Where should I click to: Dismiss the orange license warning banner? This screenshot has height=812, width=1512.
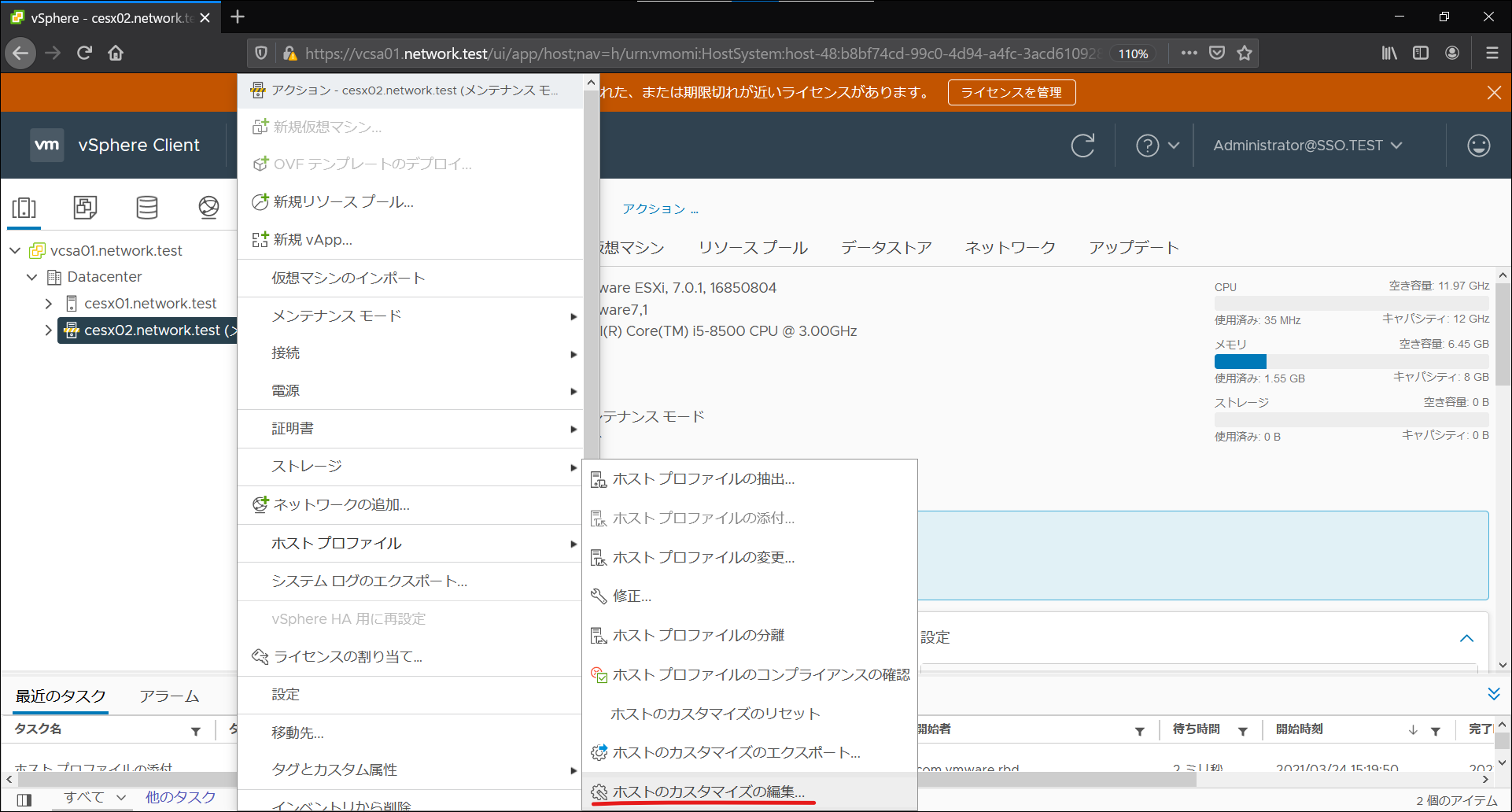pyautogui.click(x=1494, y=93)
